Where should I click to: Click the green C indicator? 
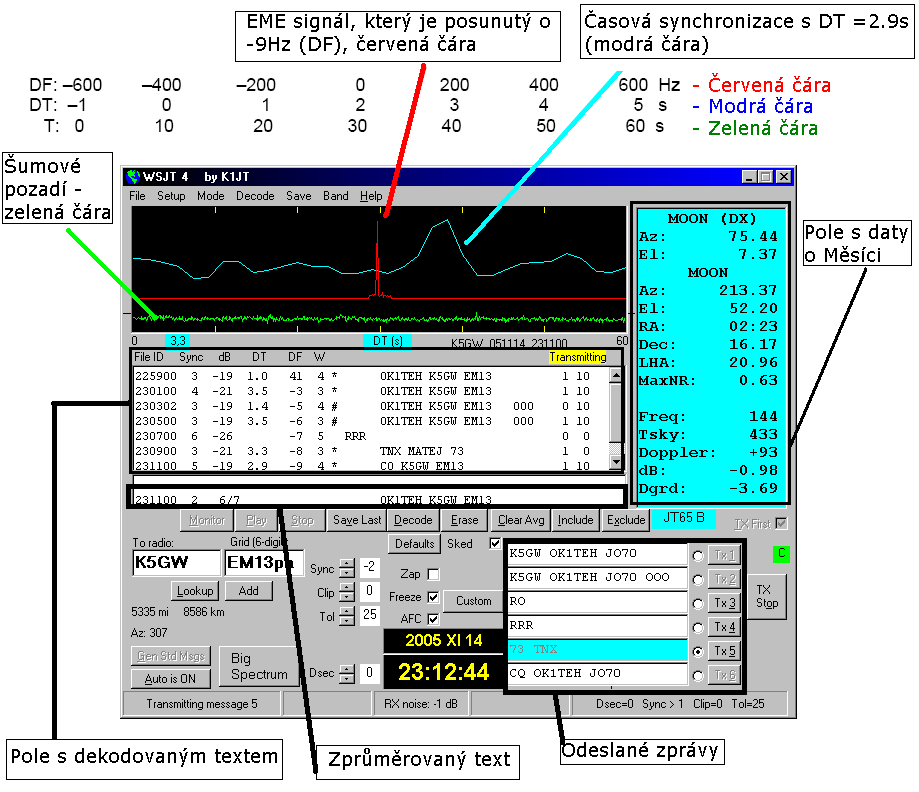point(781,553)
